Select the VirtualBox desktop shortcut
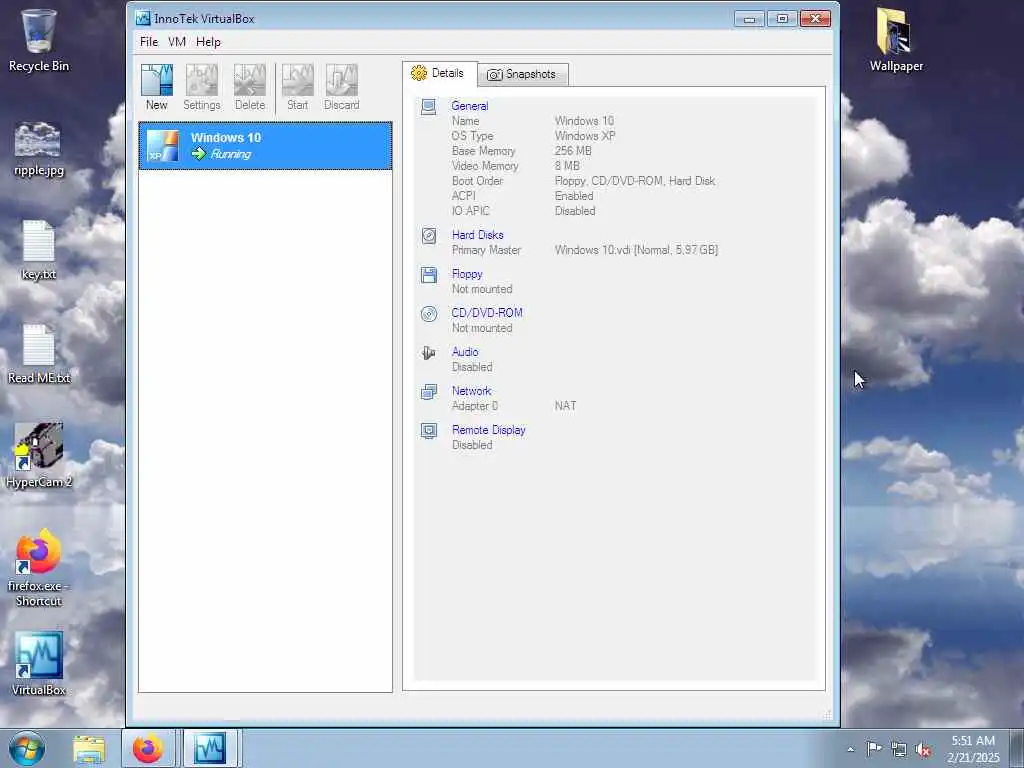Screen dimensions: 1024x768 coord(39,664)
